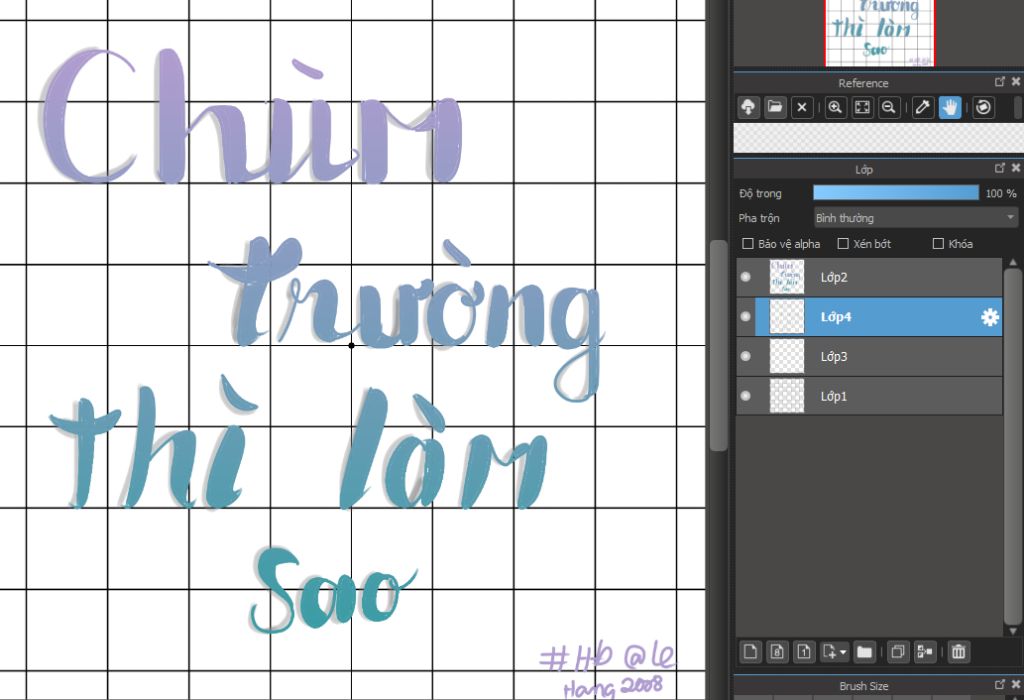
Task: Undock the Lớp layer panel
Action: pos(1000,168)
